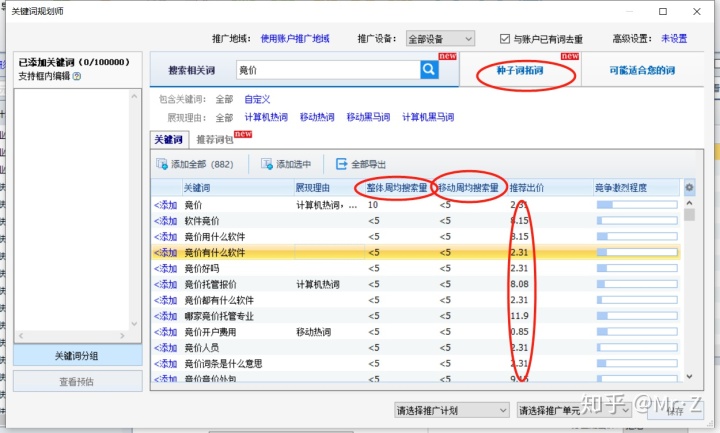Add the keyword 竞价用什么软件 via <添加
Image resolution: width=720 pixels, height=433 pixels.
click(165, 236)
